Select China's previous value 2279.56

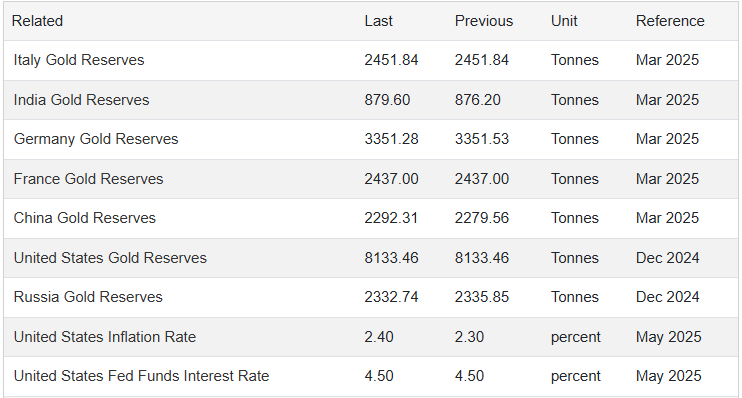pyautogui.click(x=482, y=218)
